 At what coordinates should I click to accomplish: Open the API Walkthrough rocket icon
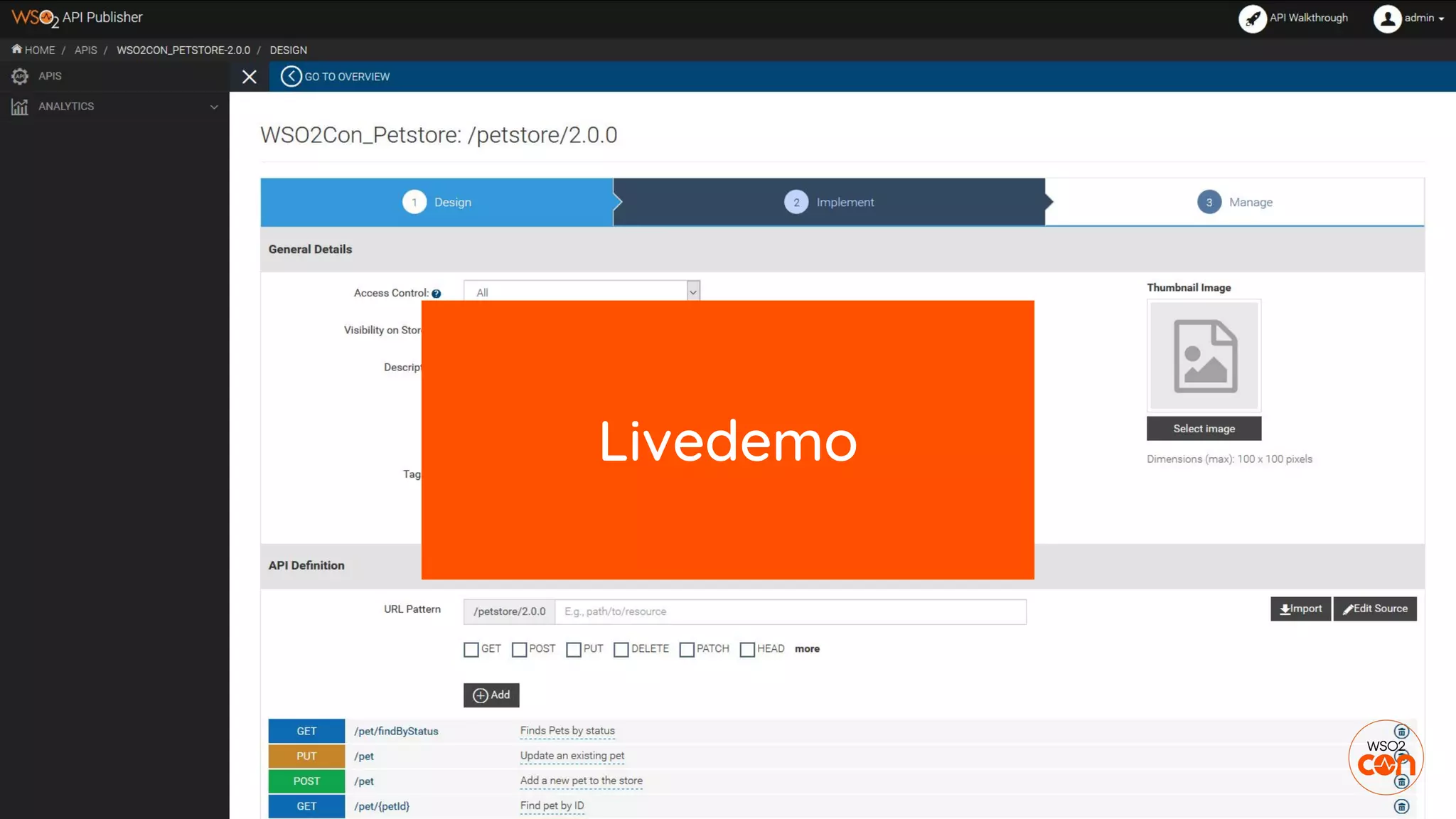tap(1253, 18)
